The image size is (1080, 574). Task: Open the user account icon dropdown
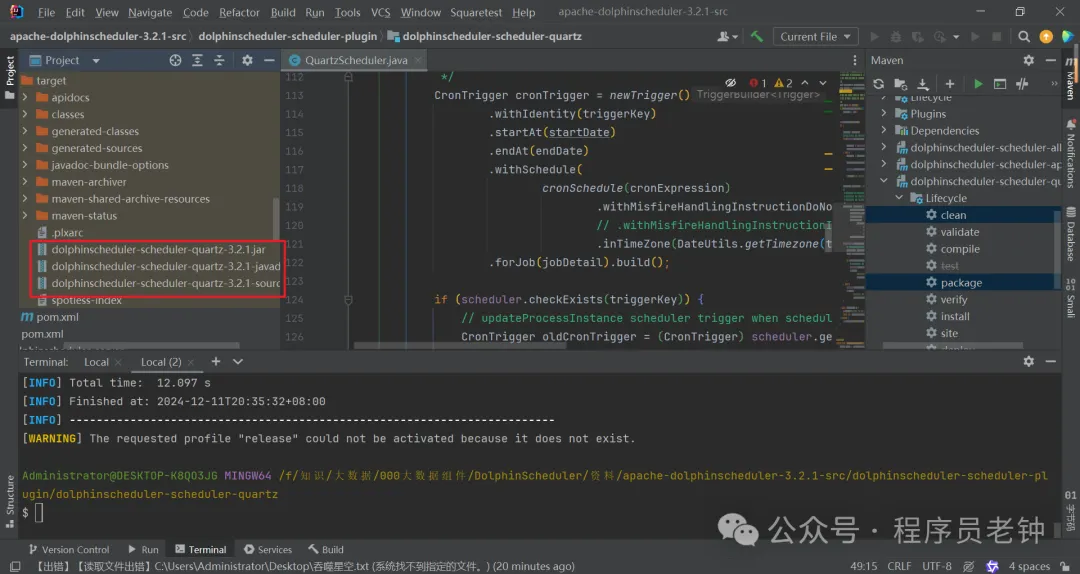click(x=727, y=37)
